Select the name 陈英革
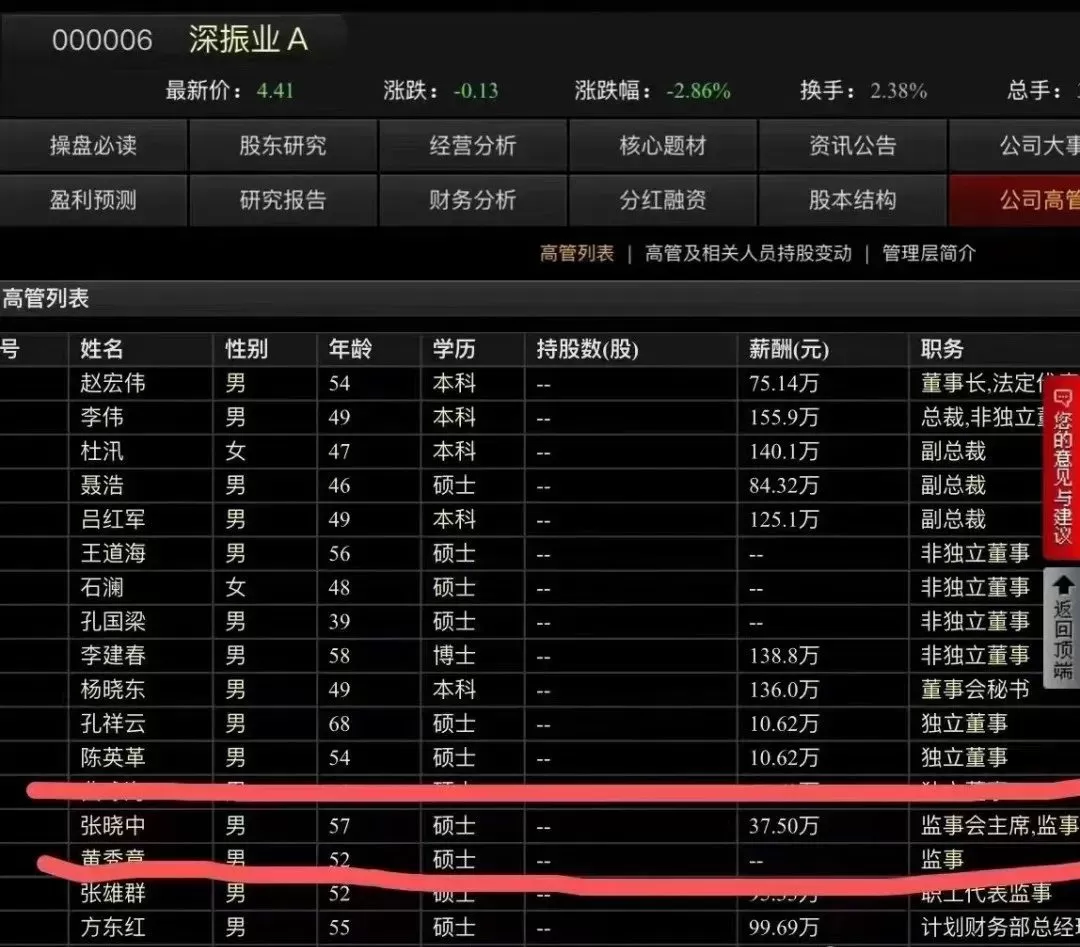The image size is (1080, 947). click(113, 757)
